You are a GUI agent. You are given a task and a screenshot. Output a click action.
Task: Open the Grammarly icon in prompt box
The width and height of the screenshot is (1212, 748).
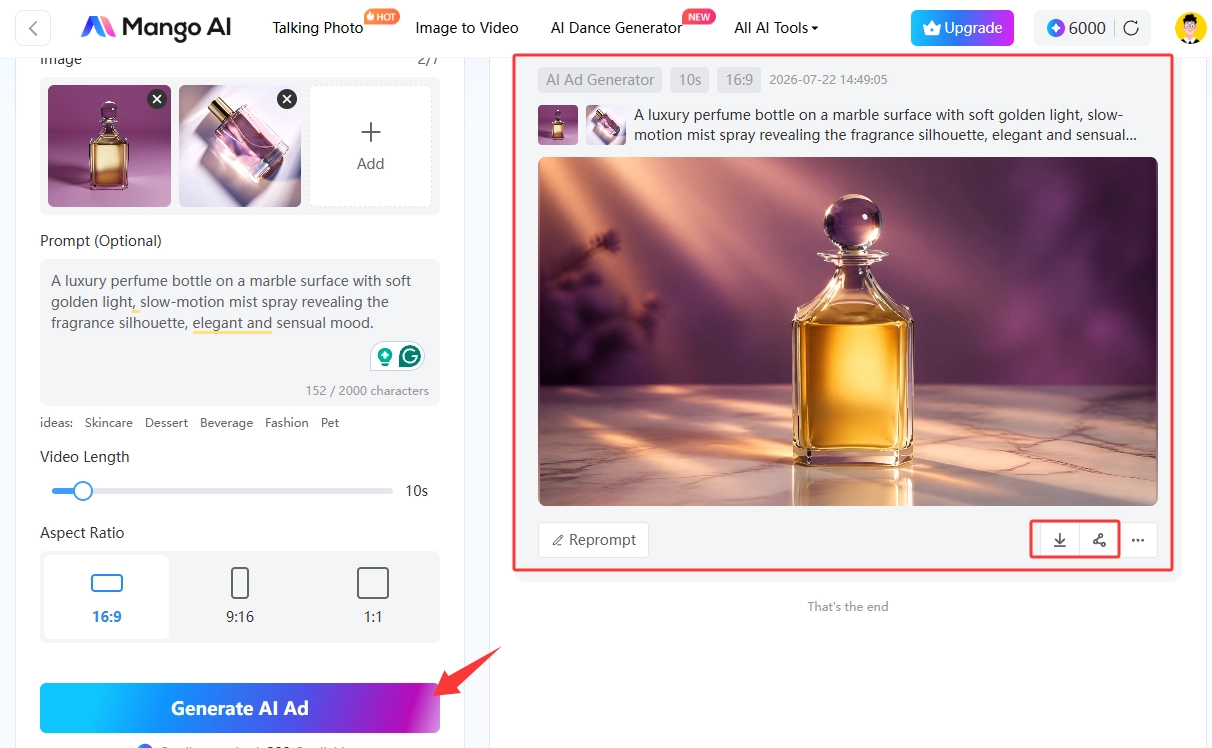pos(410,356)
